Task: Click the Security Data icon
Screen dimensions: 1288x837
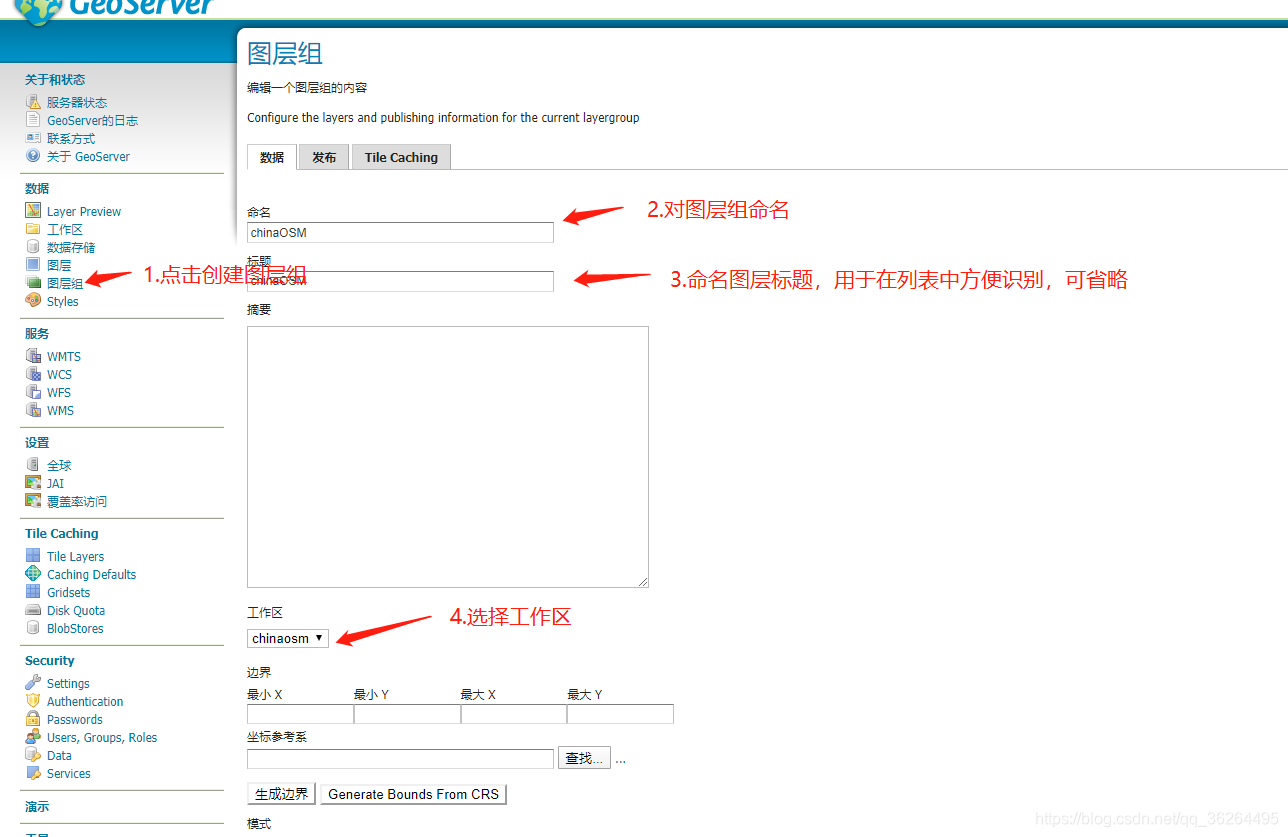Action: (33, 755)
